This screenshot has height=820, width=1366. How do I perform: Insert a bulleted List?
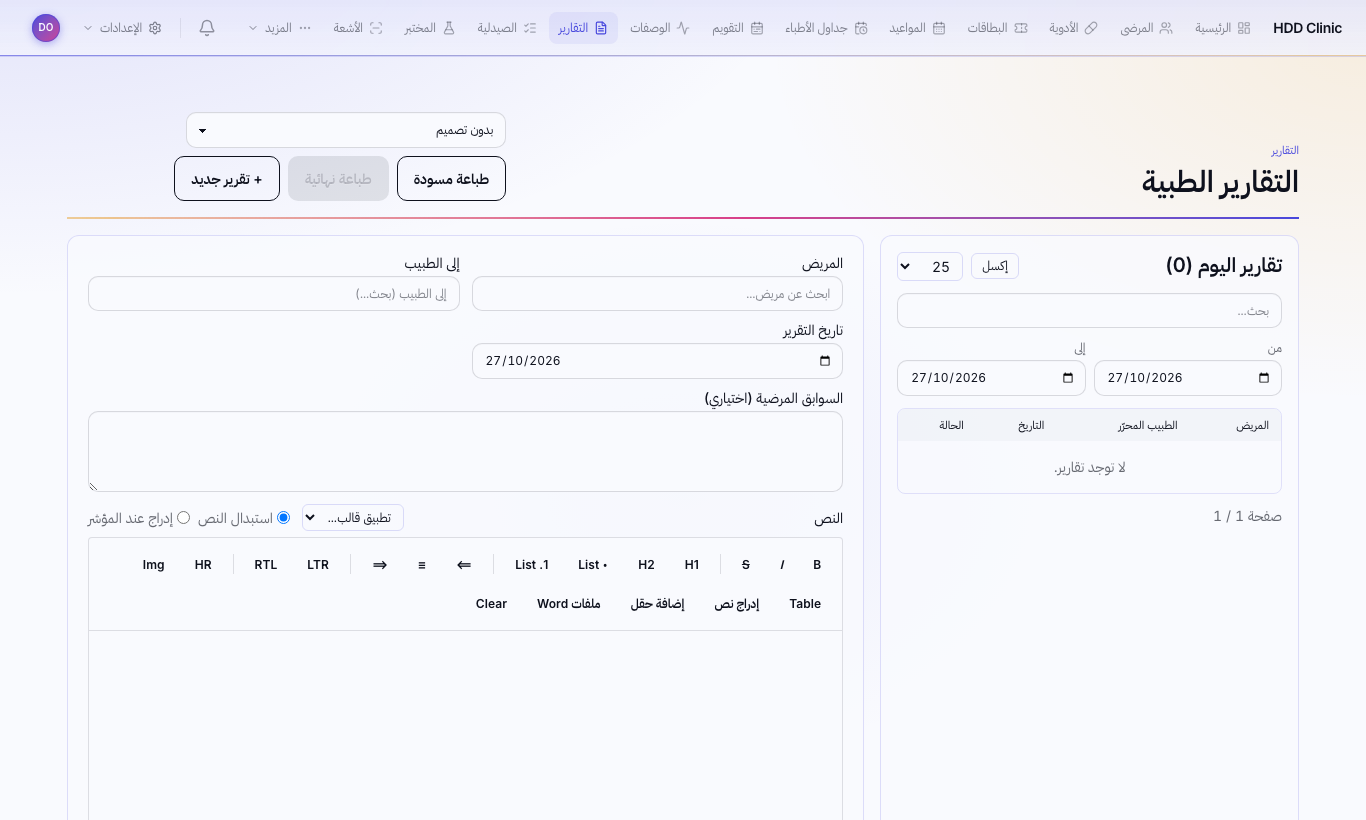pos(593,565)
